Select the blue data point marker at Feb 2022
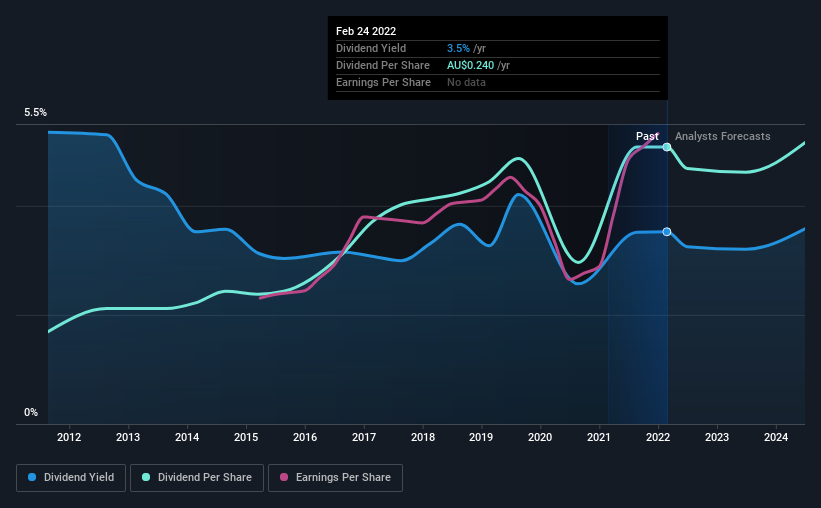The height and width of the screenshot is (508, 821). click(x=667, y=231)
